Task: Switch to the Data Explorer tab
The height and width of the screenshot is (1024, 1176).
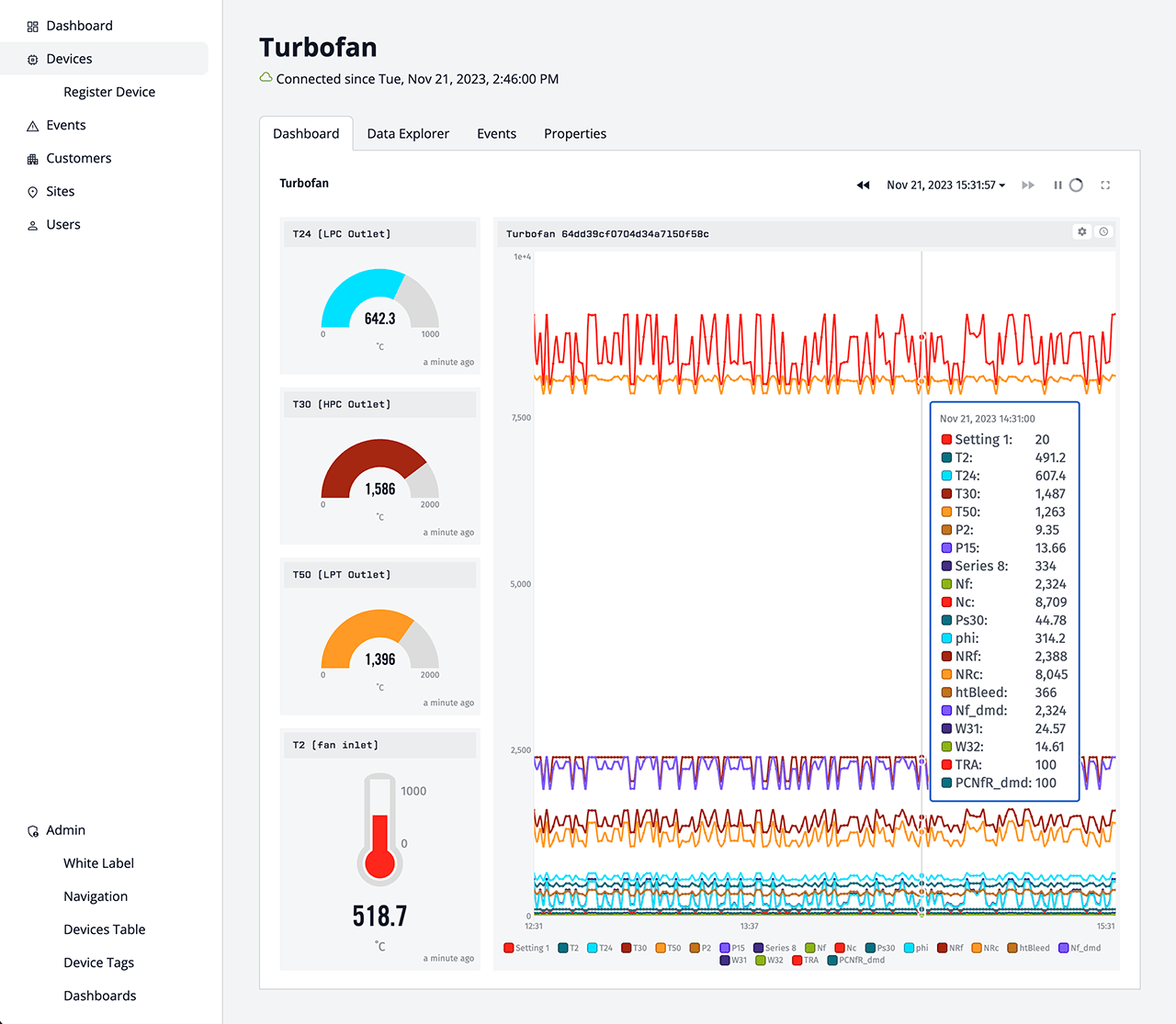Action: 408,134
